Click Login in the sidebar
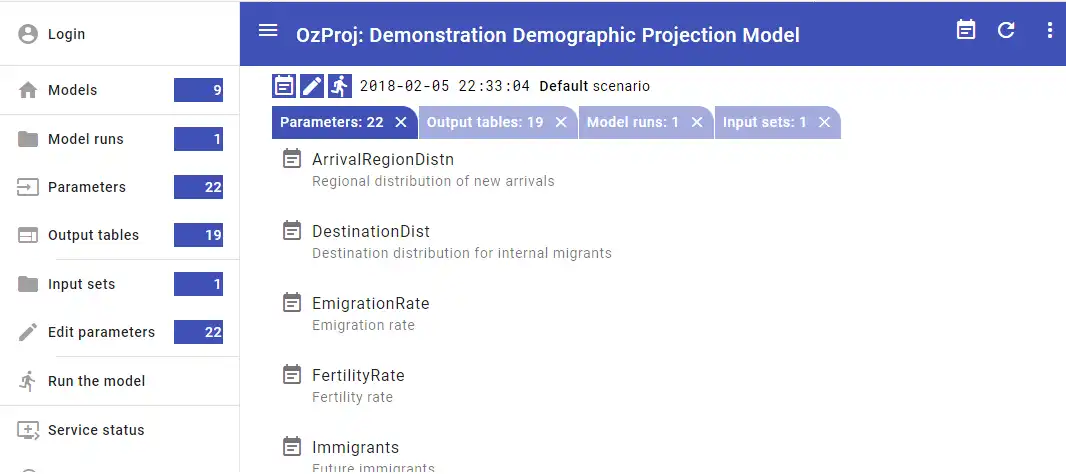The height and width of the screenshot is (474, 1066). [x=66, y=34]
